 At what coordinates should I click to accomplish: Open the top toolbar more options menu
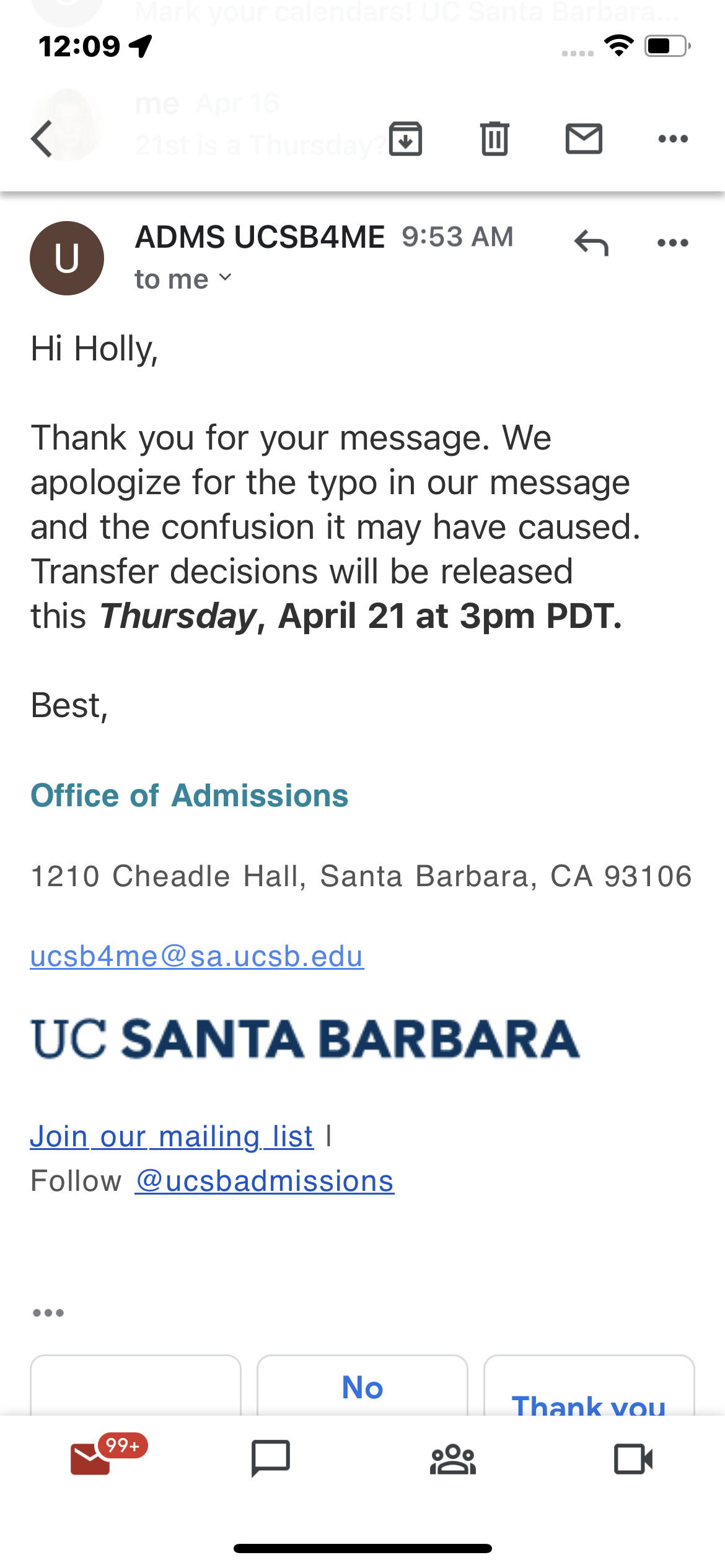pyautogui.click(x=673, y=139)
